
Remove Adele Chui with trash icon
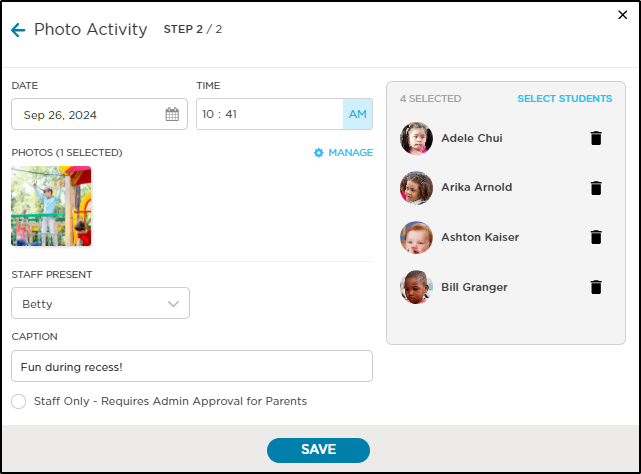point(596,138)
